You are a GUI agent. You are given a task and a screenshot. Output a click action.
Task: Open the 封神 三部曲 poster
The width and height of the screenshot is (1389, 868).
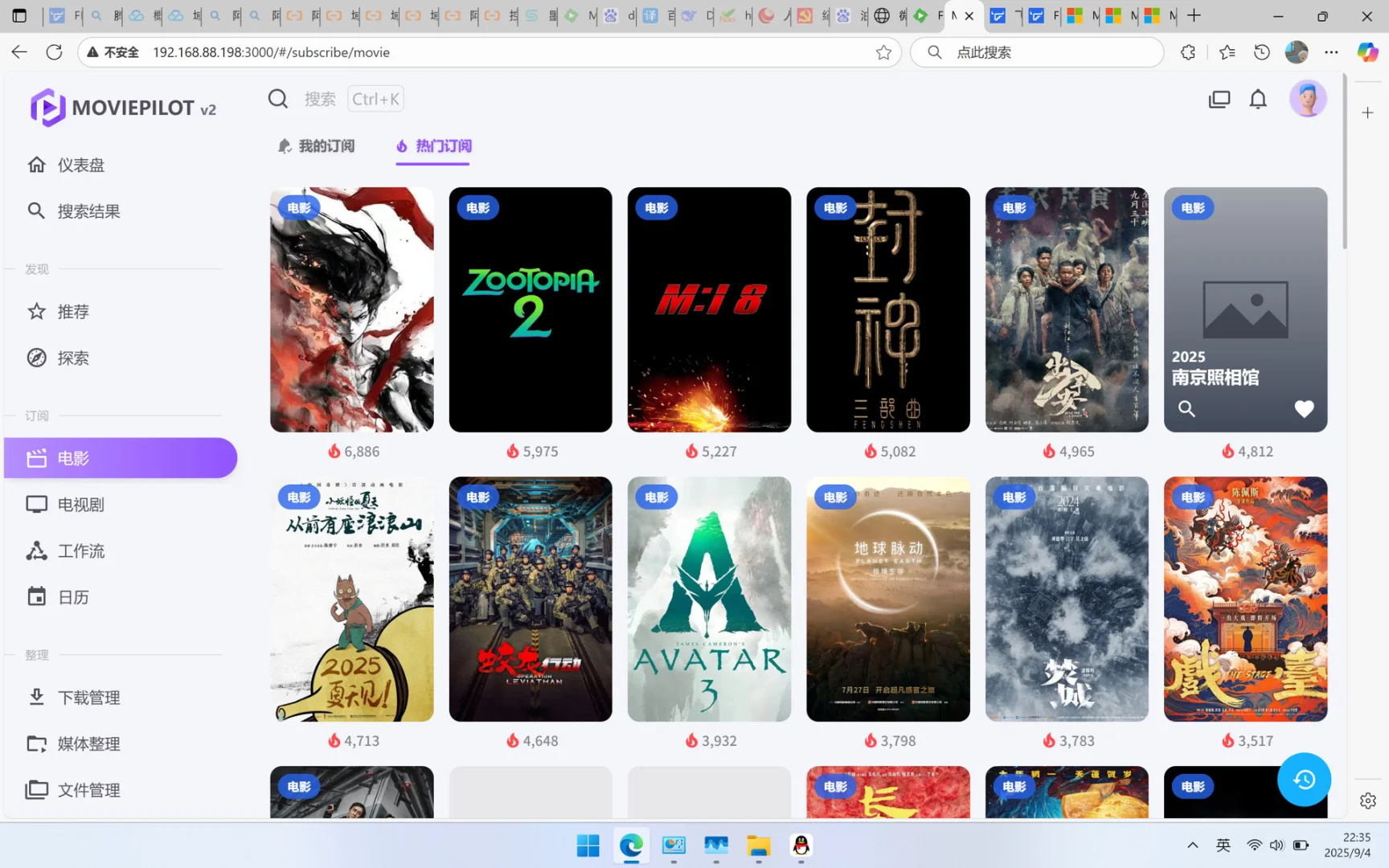click(888, 309)
